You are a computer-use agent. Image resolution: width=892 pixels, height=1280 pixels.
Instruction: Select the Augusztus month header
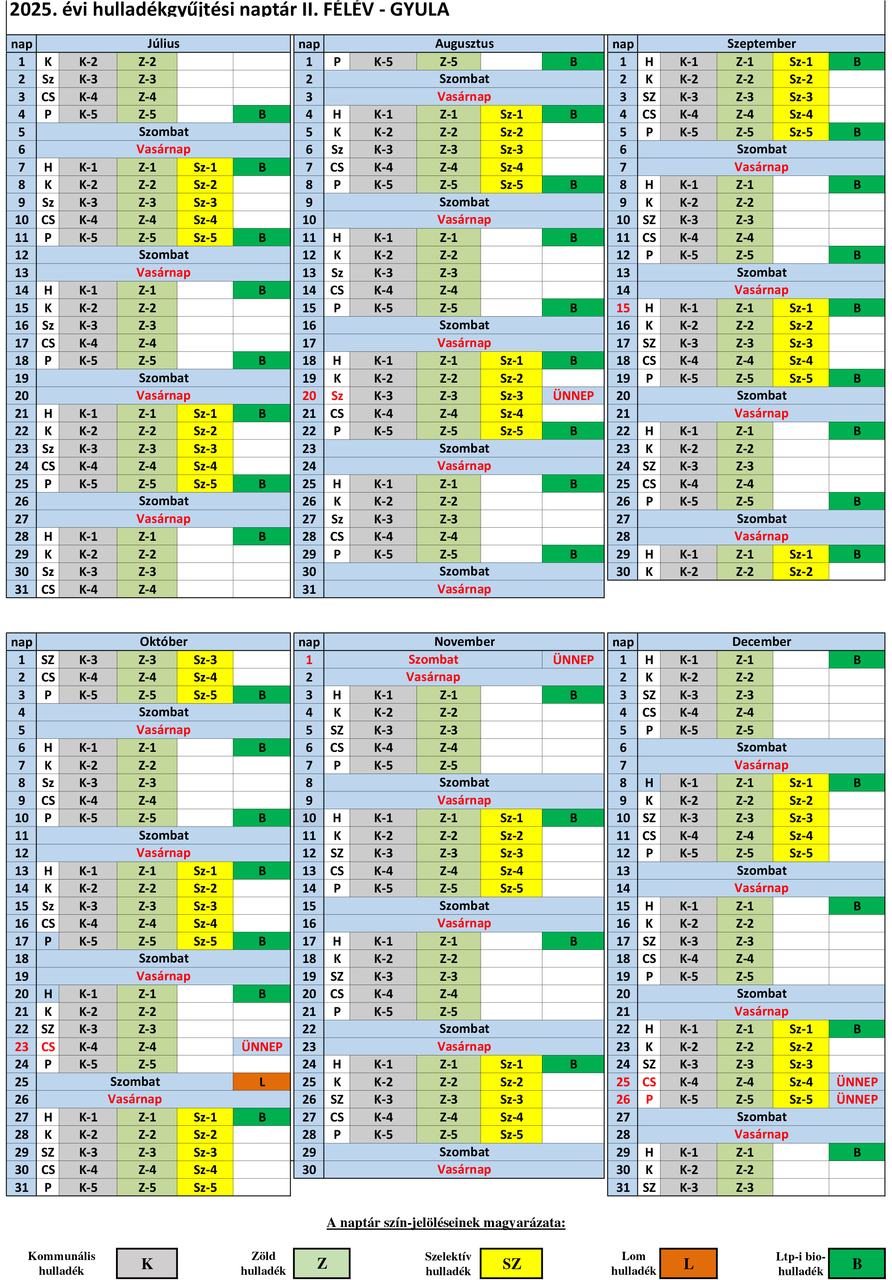464,44
